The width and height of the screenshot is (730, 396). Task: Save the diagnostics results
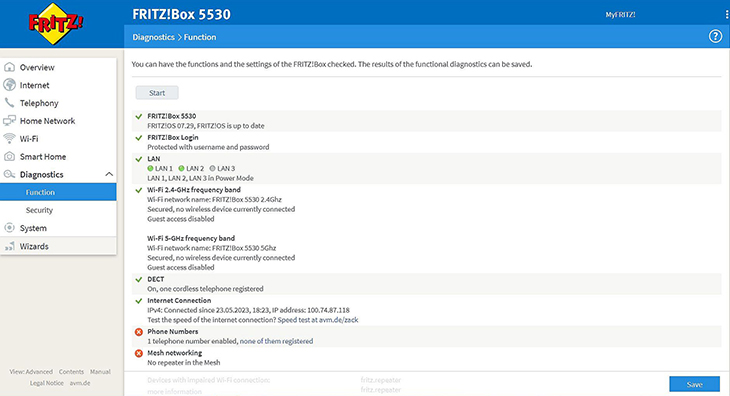pos(694,384)
